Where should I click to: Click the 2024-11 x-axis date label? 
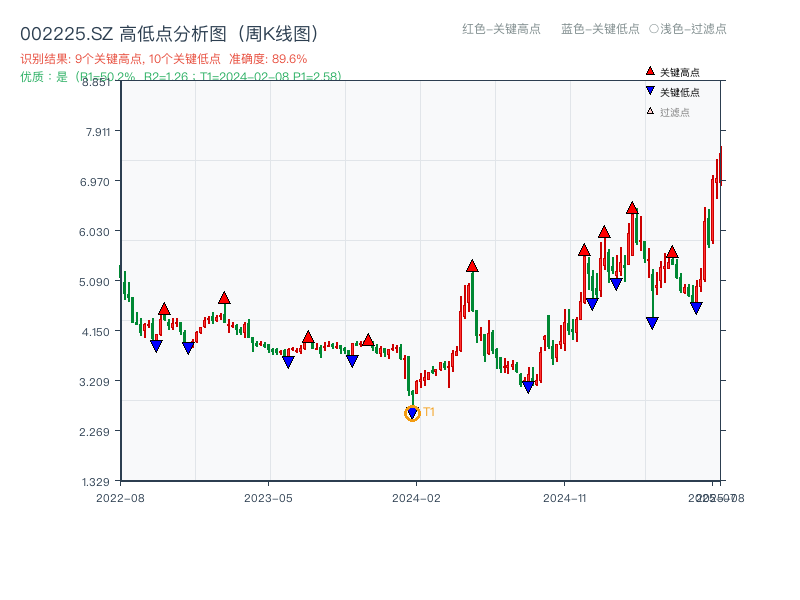point(564,498)
